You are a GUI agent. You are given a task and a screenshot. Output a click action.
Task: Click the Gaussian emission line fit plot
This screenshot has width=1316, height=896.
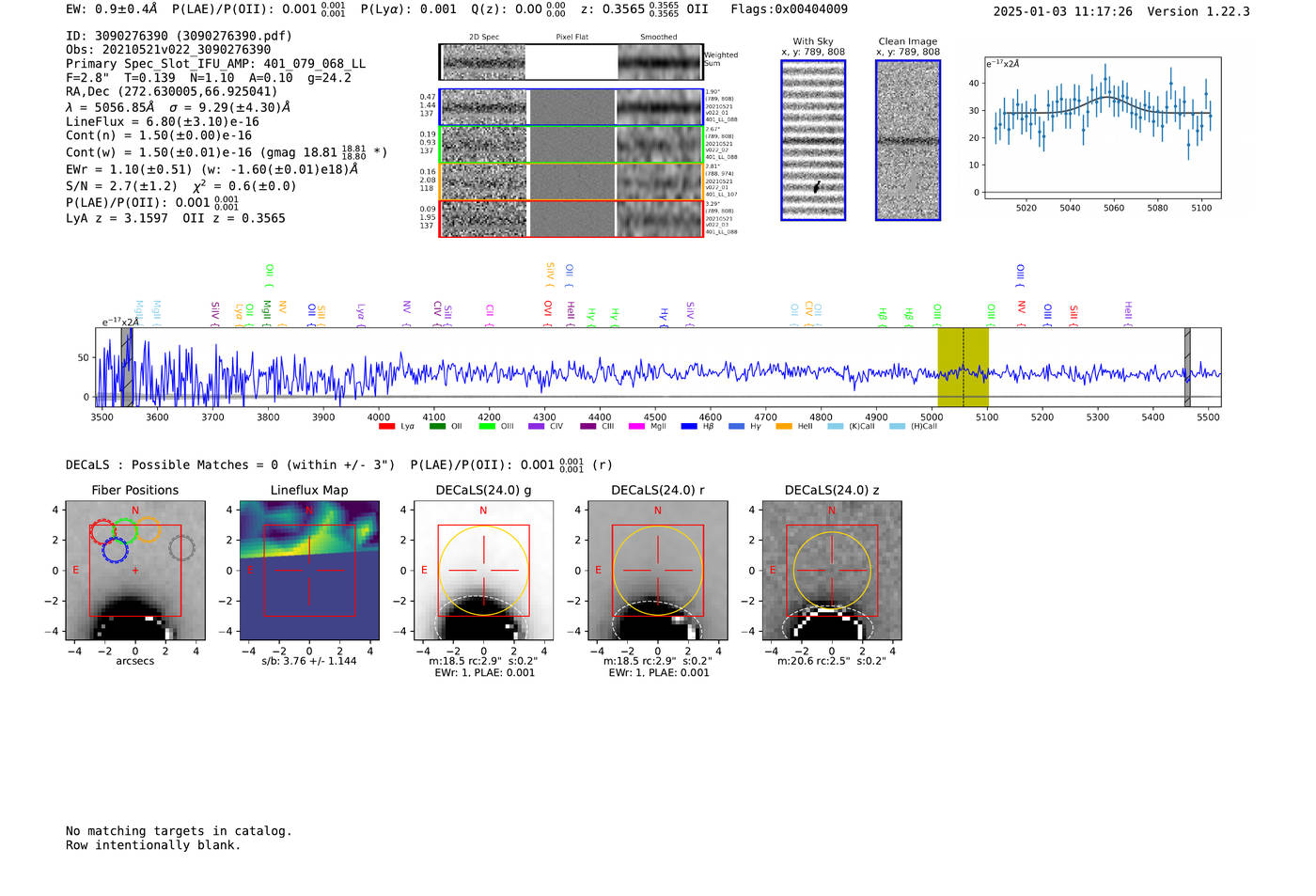pyautogui.click(x=1102, y=128)
